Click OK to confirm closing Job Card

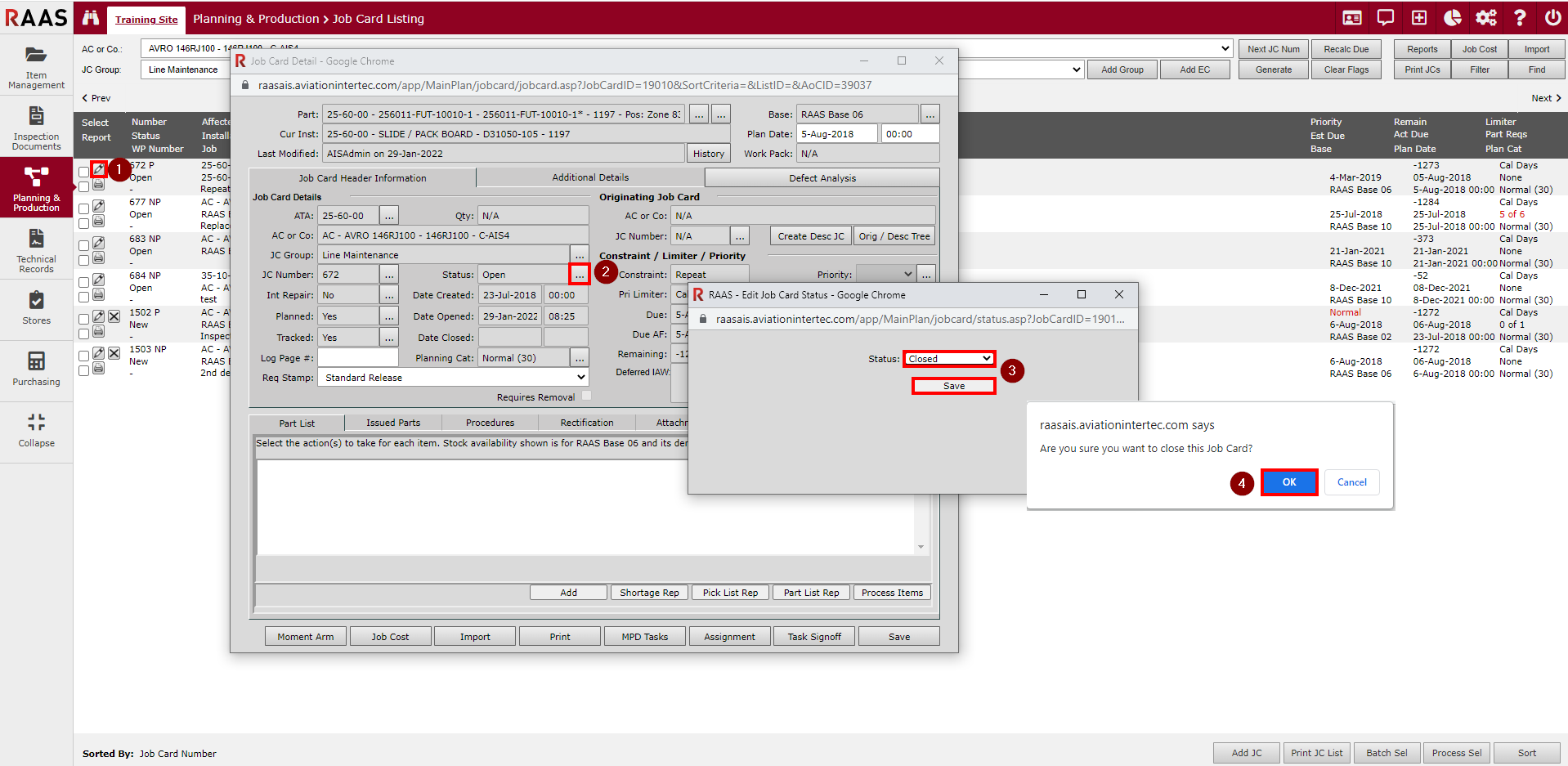click(x=1288, y=482)
